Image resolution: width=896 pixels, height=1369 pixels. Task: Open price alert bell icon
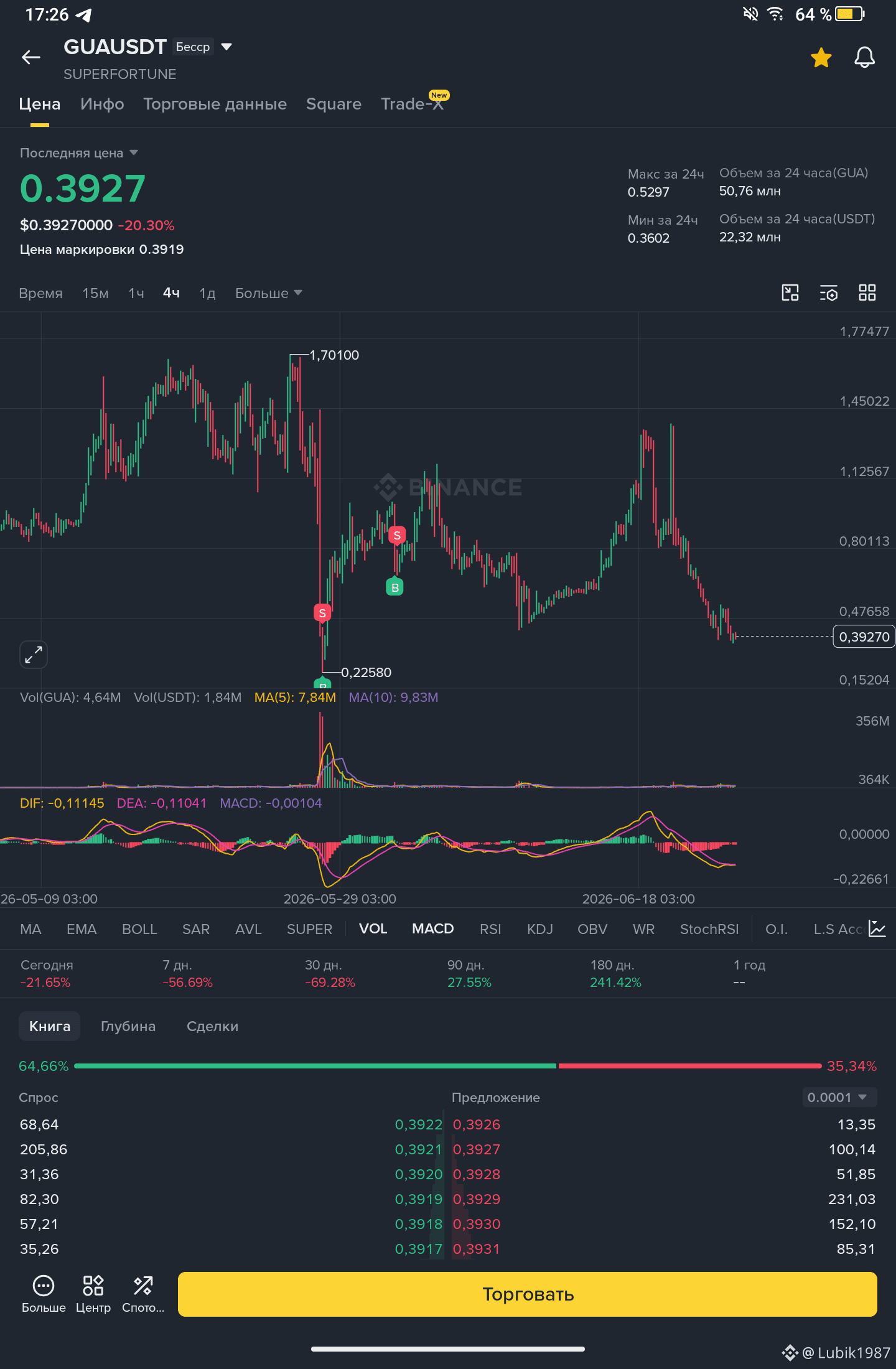pos(864,58)
